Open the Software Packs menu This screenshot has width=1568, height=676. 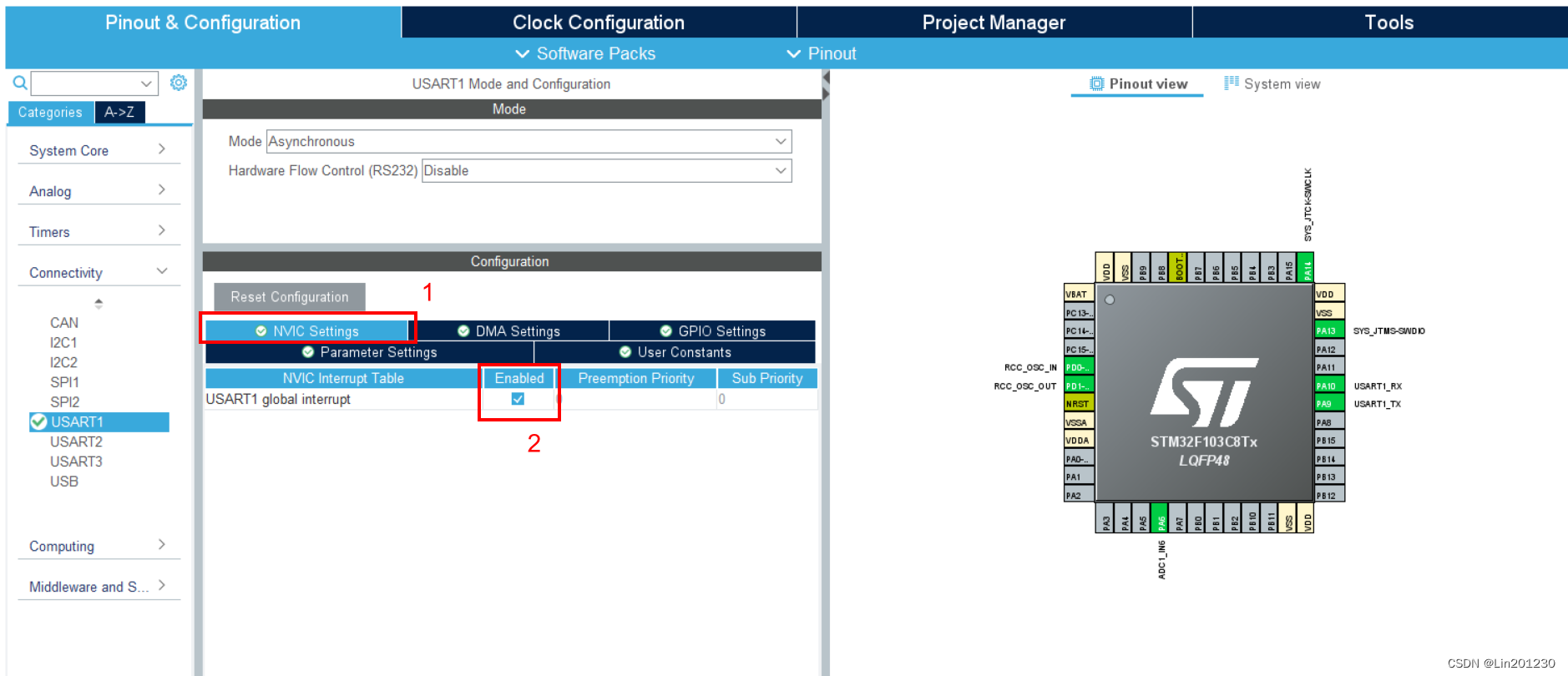pyautogui.click(x=585, y=53)
